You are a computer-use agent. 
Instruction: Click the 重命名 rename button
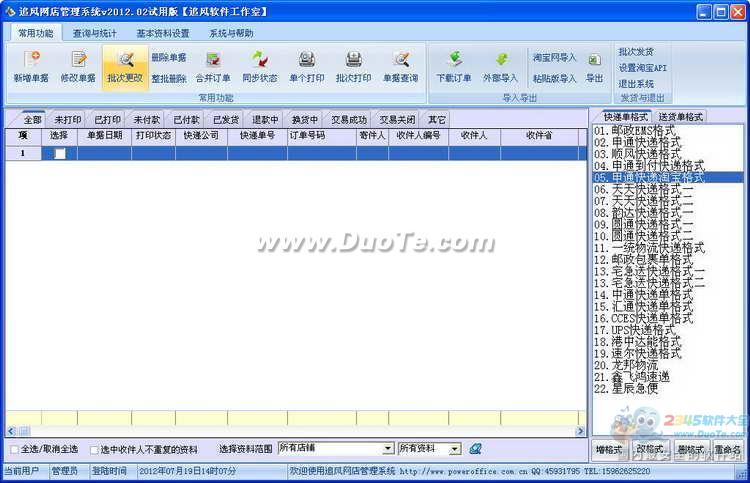pos(727,449)
